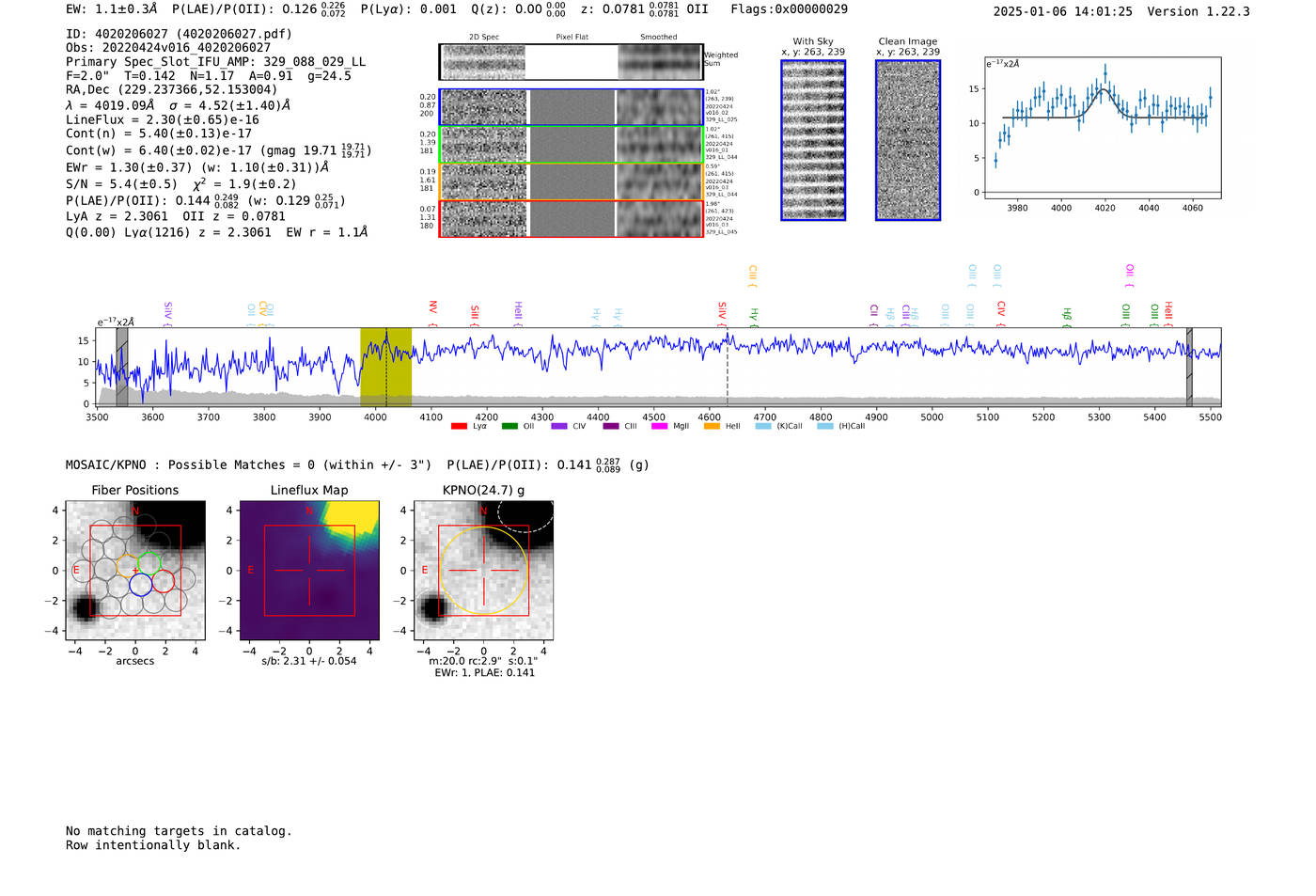Click the "Pixel Flat" column header

572,38
